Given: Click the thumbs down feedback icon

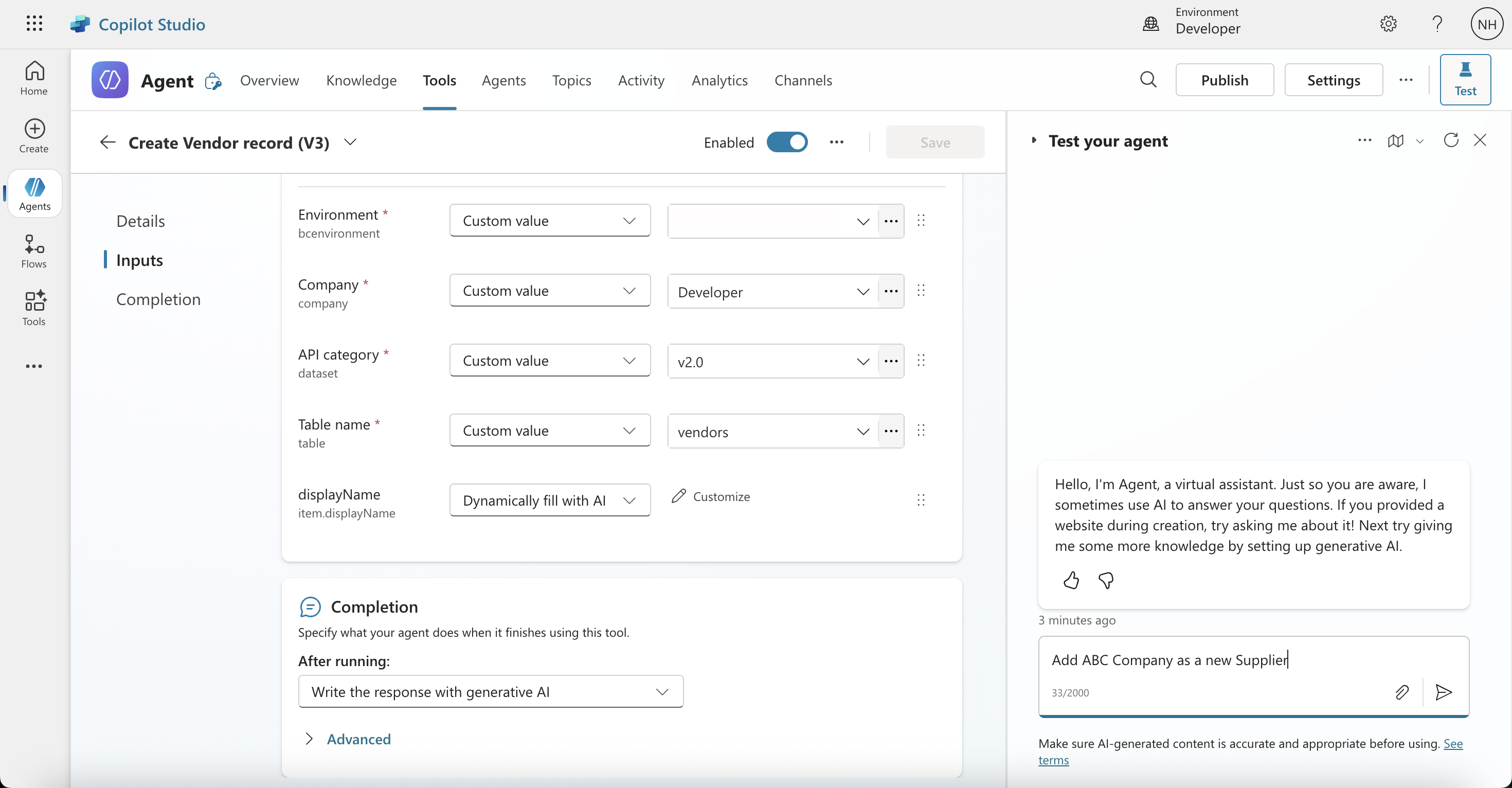Looking at the screenshot, I should tap(1106, 580).
